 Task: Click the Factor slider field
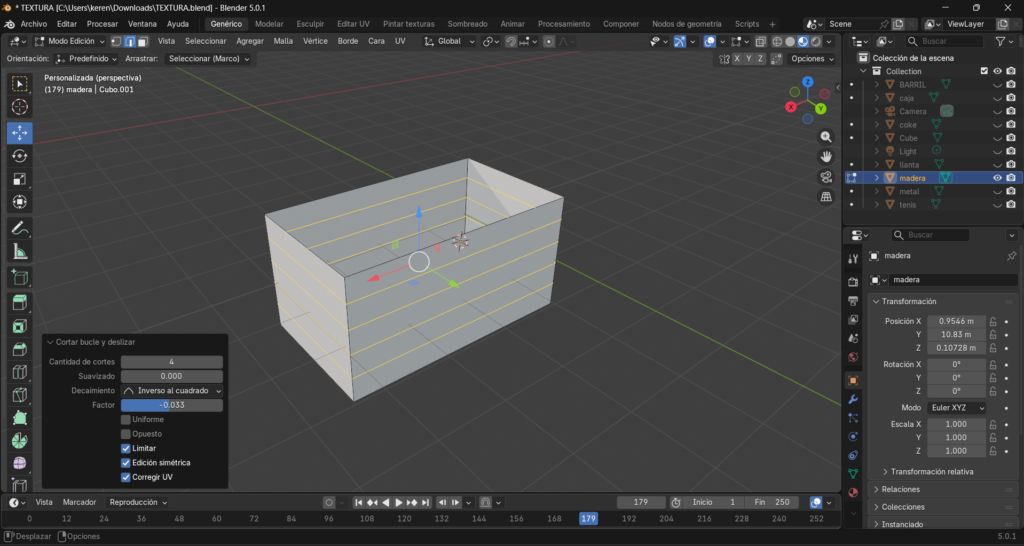pyautogui.click(x=172, y=405)
